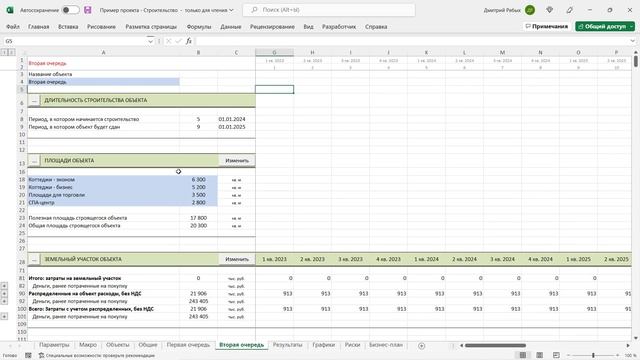The height and width of the screenshot is (360, 640).
Task: Open the Главная ribbon tab
Action: (x=38, y=27)
